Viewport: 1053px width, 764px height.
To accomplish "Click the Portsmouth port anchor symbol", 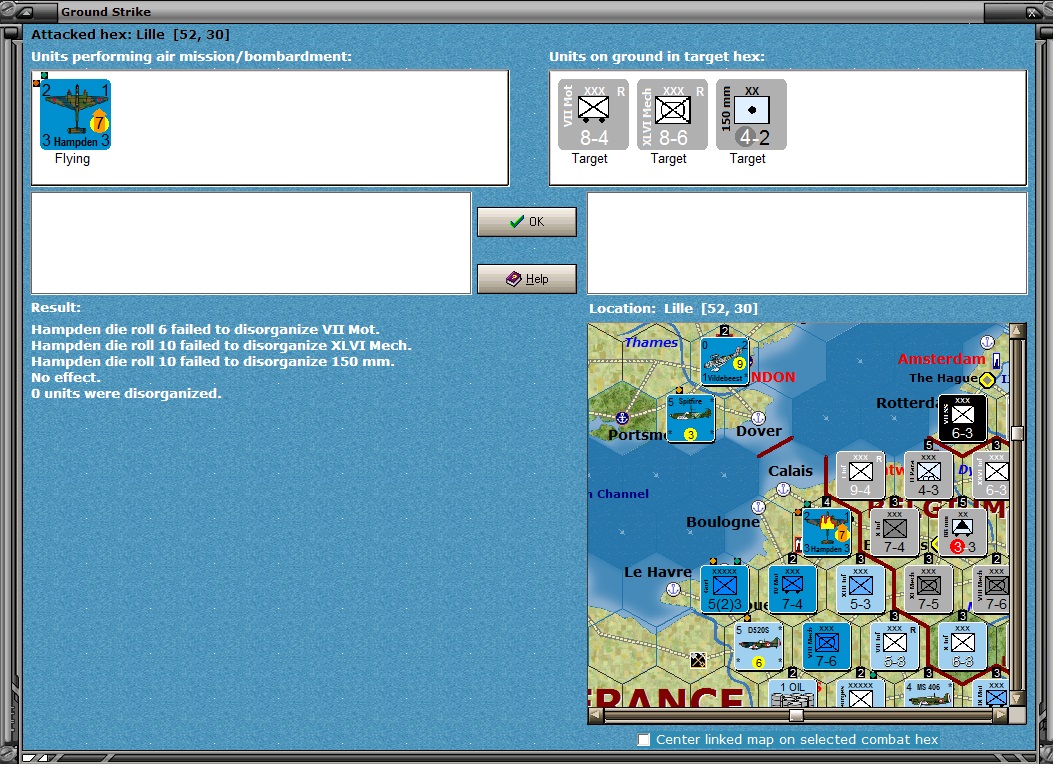I will pos(623,418).
